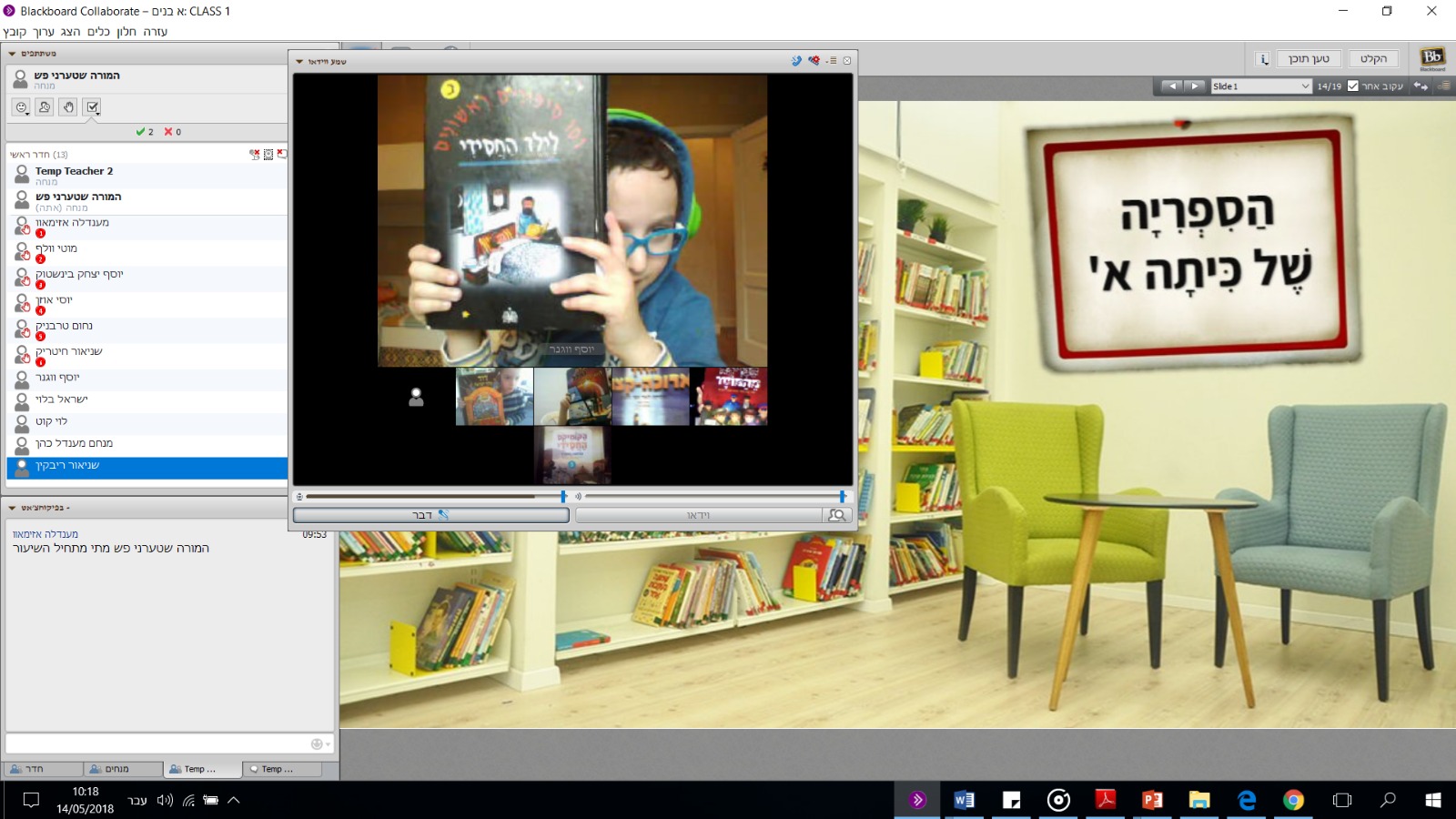Click the remove microphone permission icon in room header

(255, 155)
